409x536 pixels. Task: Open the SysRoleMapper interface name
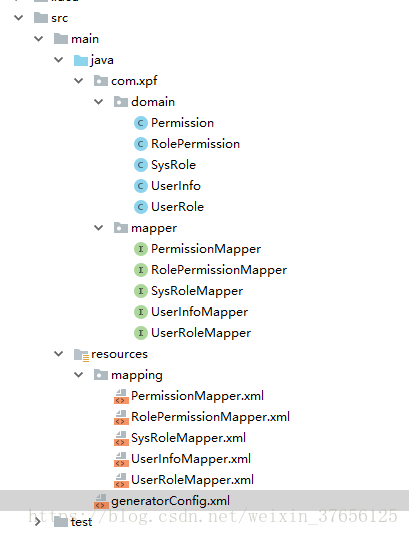point(197,292)
